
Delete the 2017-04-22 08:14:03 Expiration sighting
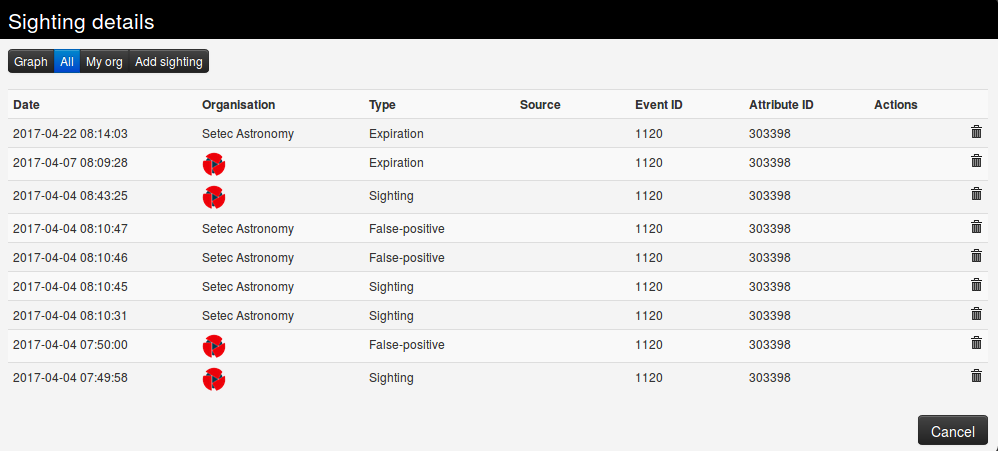tap(976, 131)
